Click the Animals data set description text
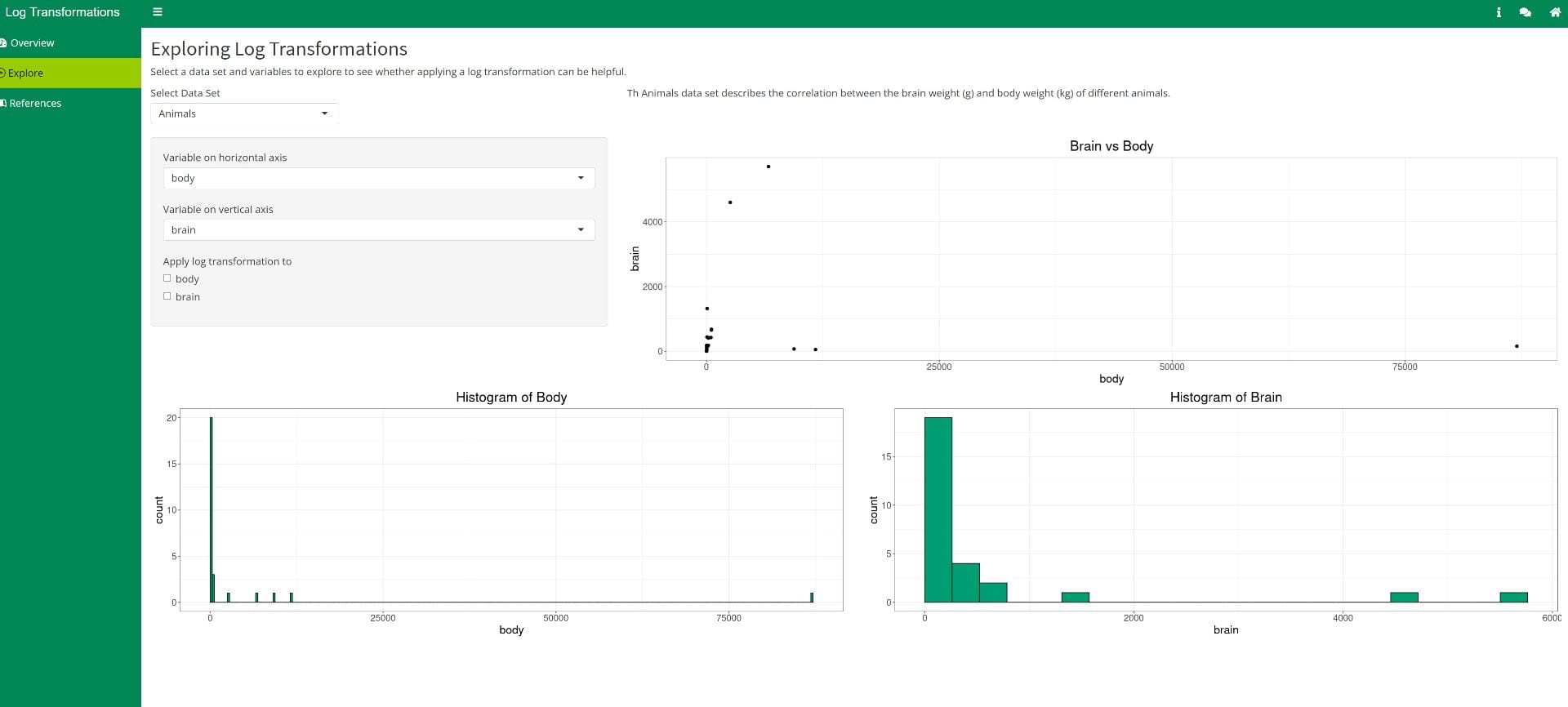Image resolution: width=1568 pixels, height=707 pixels. point(898,93)
